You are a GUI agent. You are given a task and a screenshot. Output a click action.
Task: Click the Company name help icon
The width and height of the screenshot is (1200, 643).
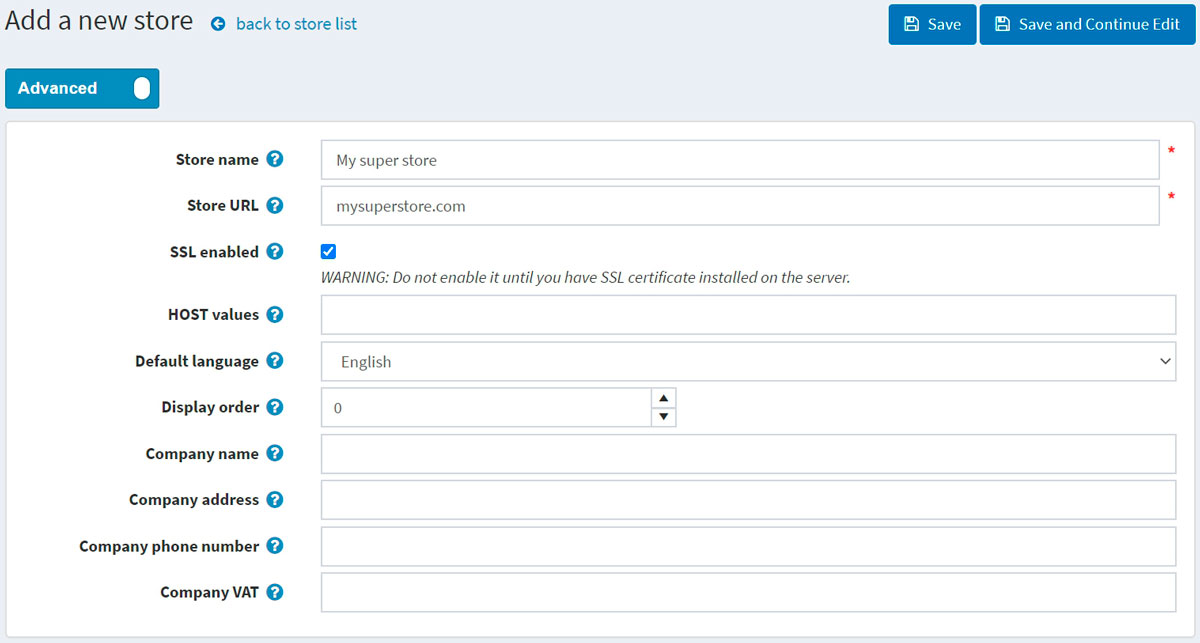[x=275, y=454]
